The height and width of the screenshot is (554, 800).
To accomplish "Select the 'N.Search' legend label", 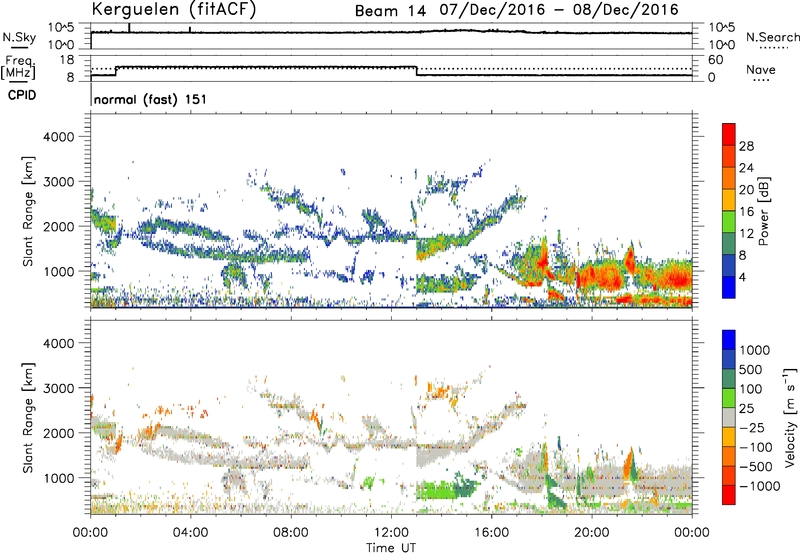I will 773,37.
